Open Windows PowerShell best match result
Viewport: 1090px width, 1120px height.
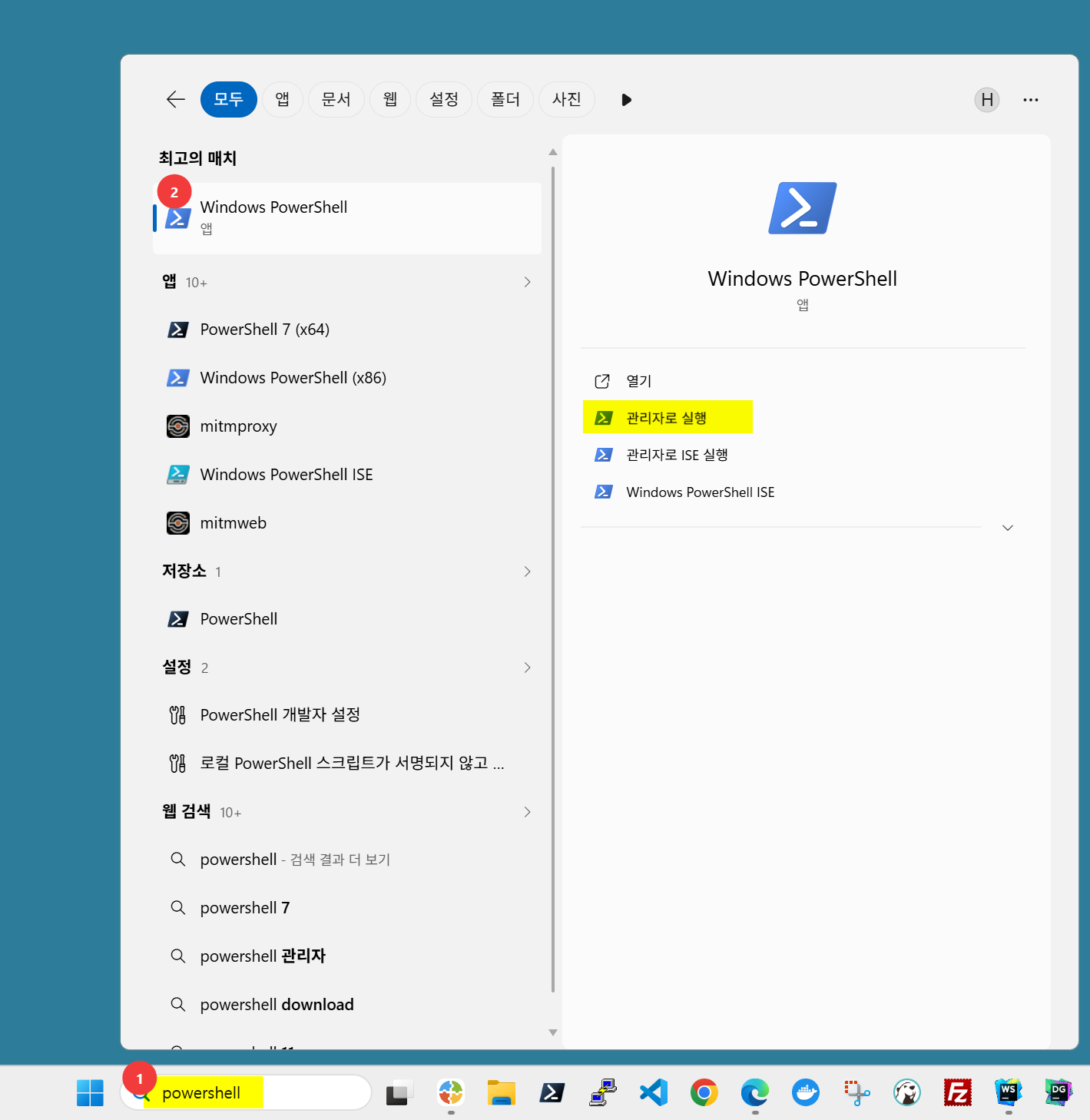pyautogui.click(x=347, y=218)
